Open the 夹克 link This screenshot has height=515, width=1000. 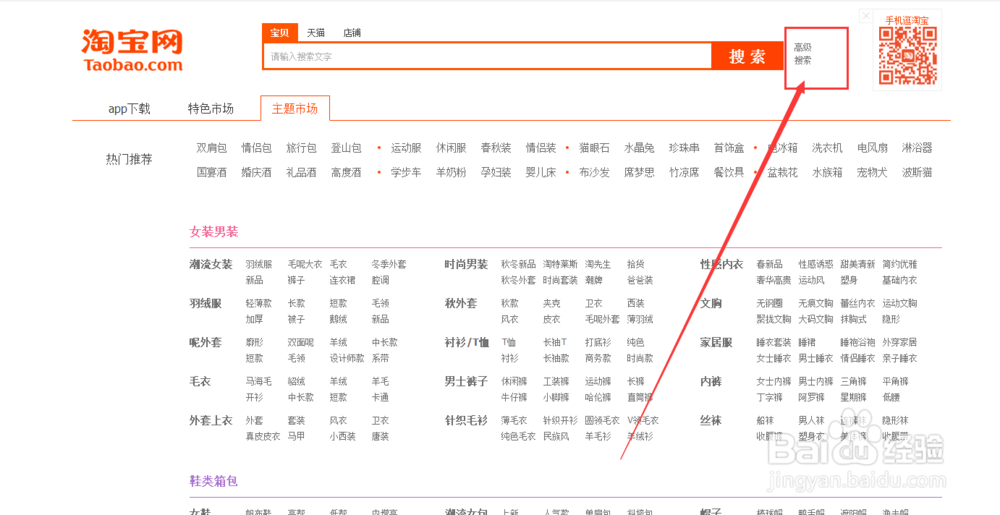coord(552,303)
